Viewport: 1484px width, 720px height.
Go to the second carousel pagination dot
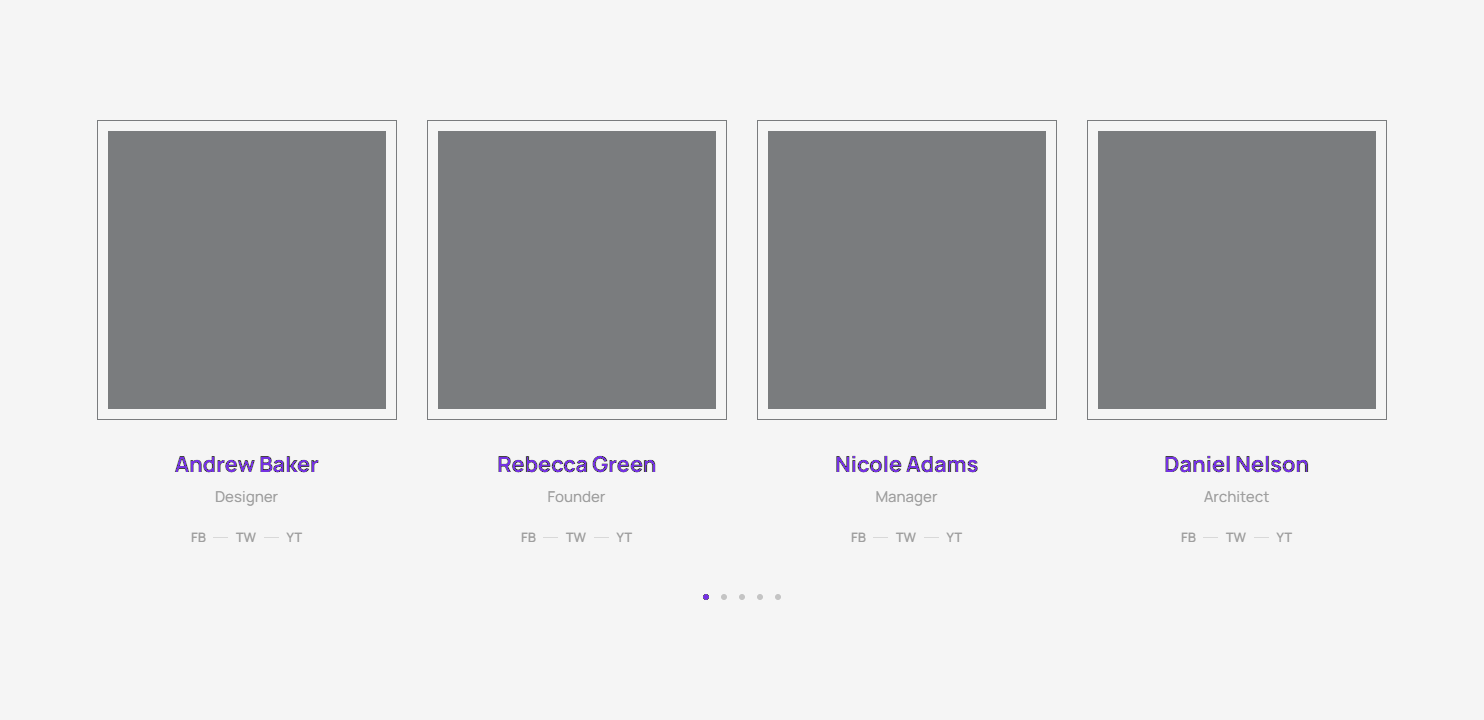point(724,597)
